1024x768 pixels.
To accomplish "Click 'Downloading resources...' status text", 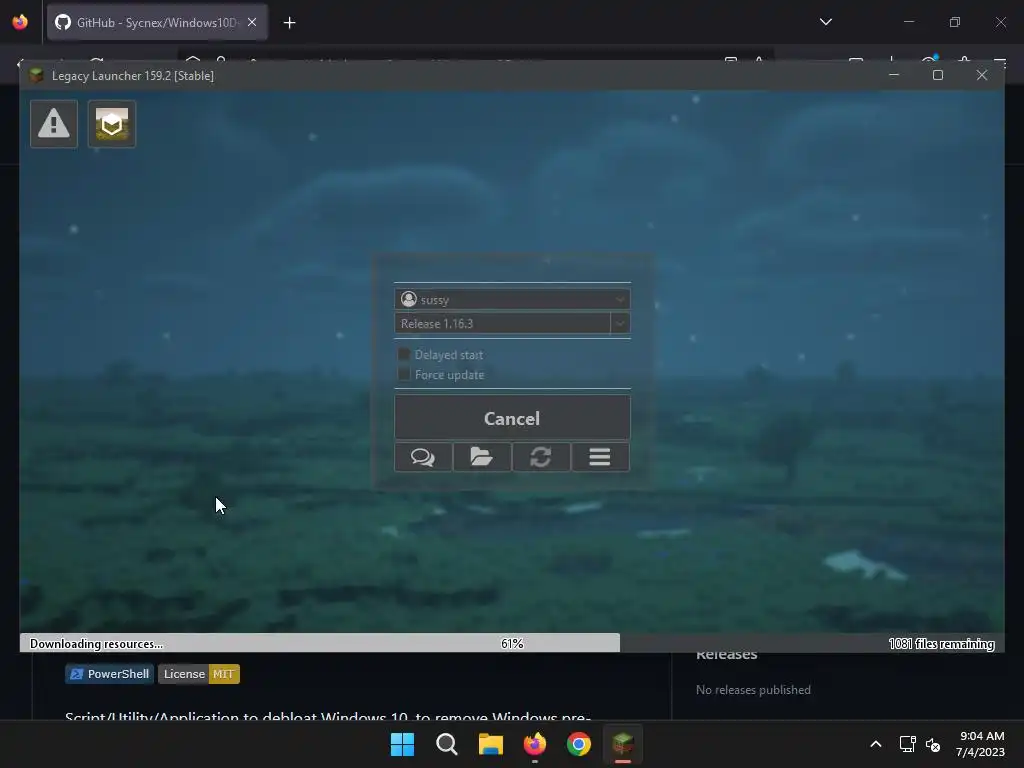I will pyautogui.click(x=96, y=644).
